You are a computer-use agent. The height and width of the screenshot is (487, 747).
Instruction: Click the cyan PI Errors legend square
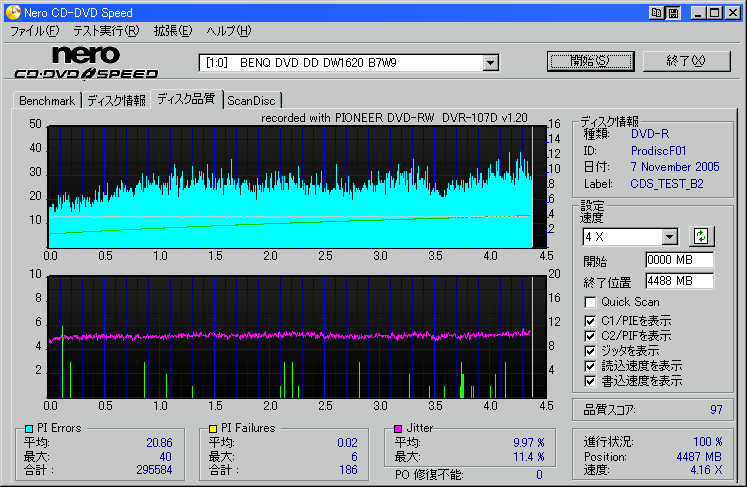[28, 428]
